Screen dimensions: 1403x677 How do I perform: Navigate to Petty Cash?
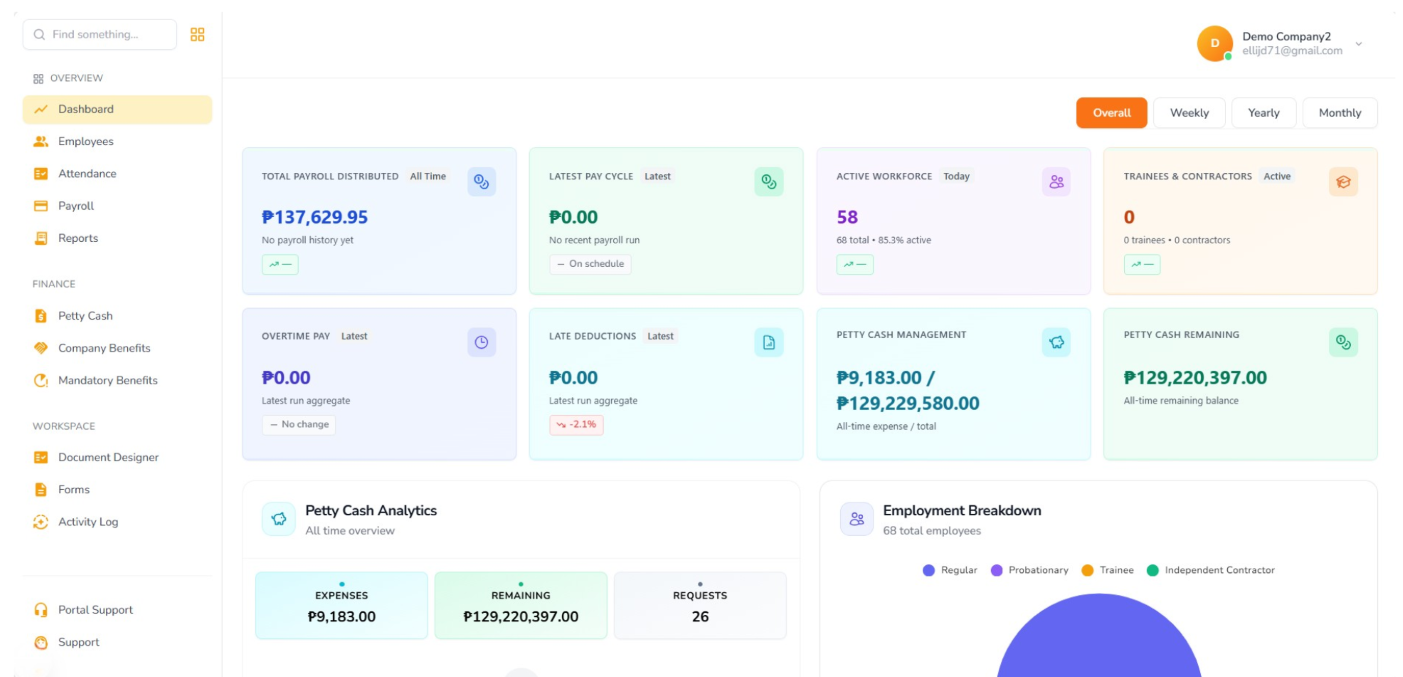(x=117, y=316)
